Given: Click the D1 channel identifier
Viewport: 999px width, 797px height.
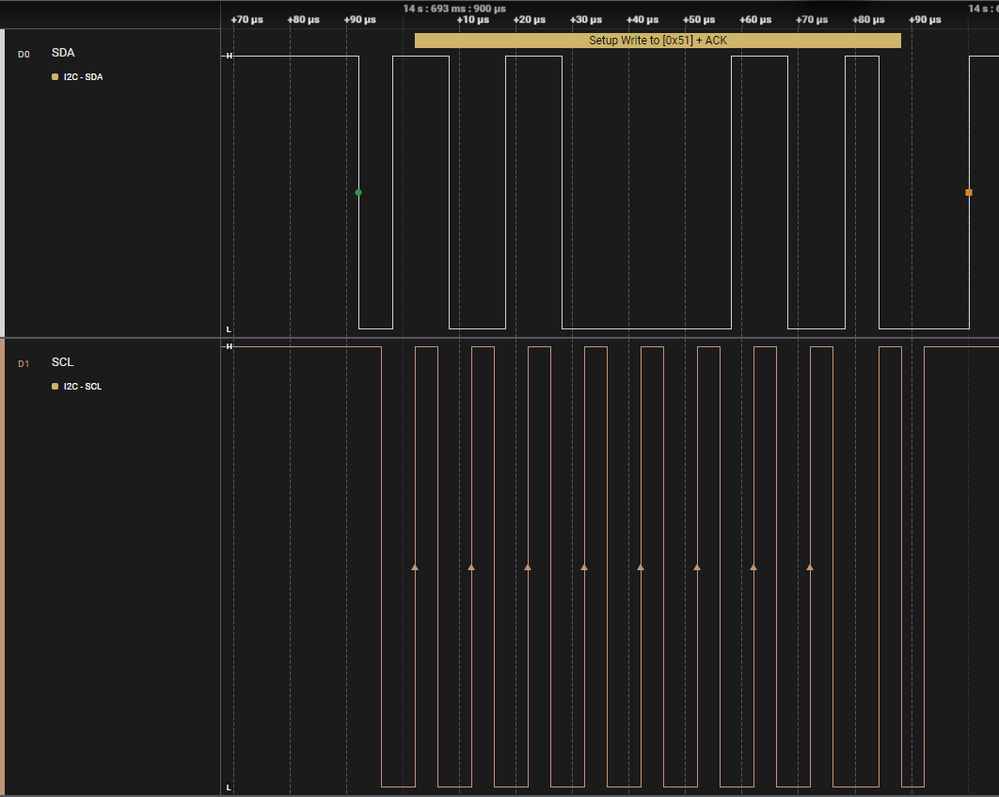Looking at the screenshot, I should 24,364.
